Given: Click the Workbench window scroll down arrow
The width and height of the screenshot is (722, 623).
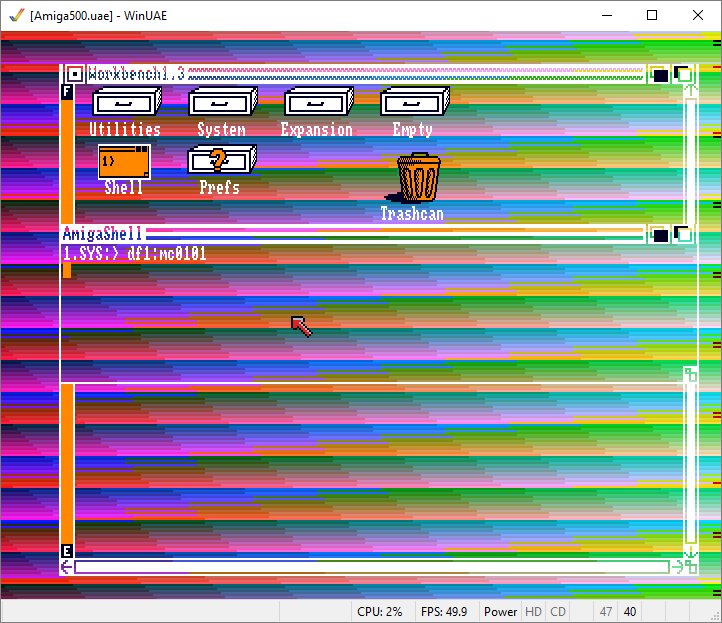Looking at the screenshot, I should [x=690, y=553].
